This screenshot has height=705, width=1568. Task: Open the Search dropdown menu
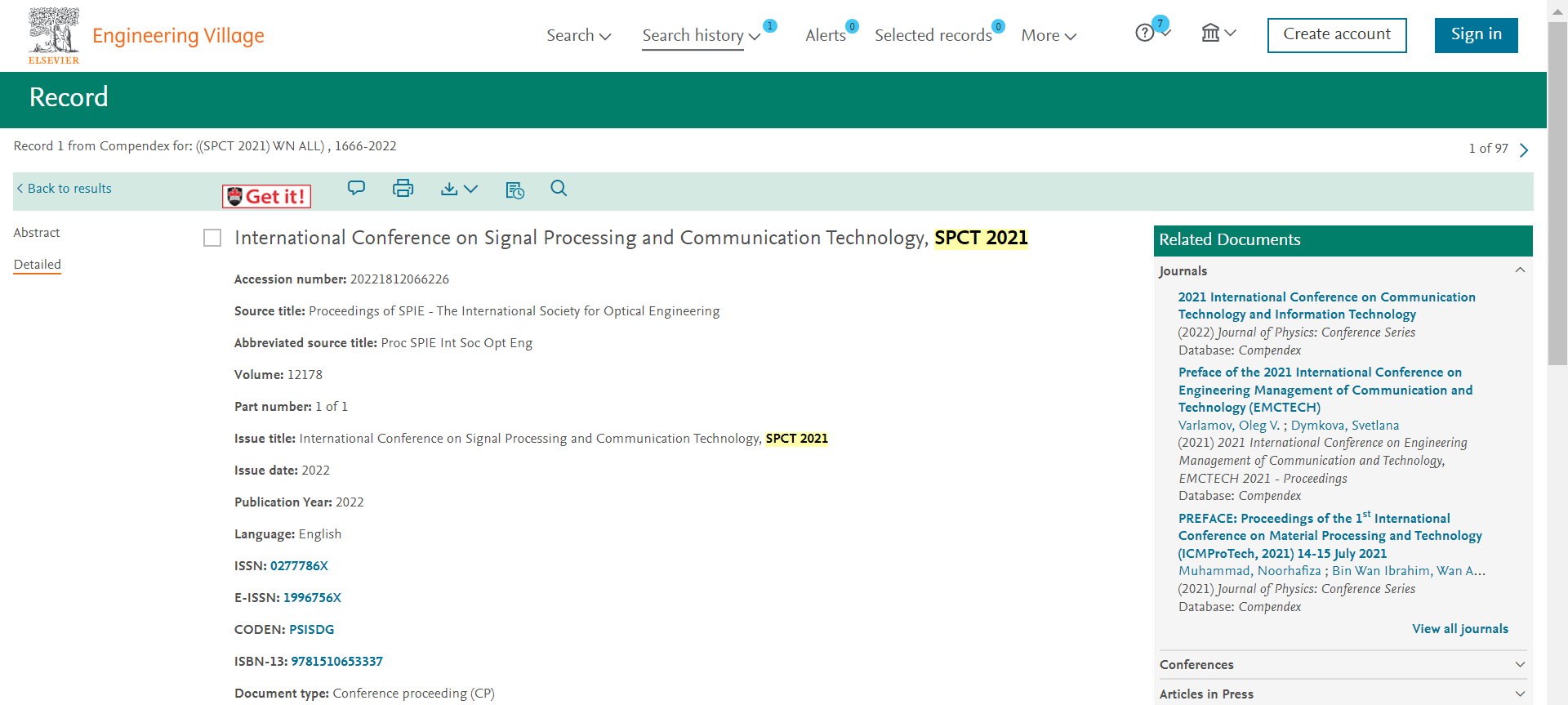[x=578, y=35]
